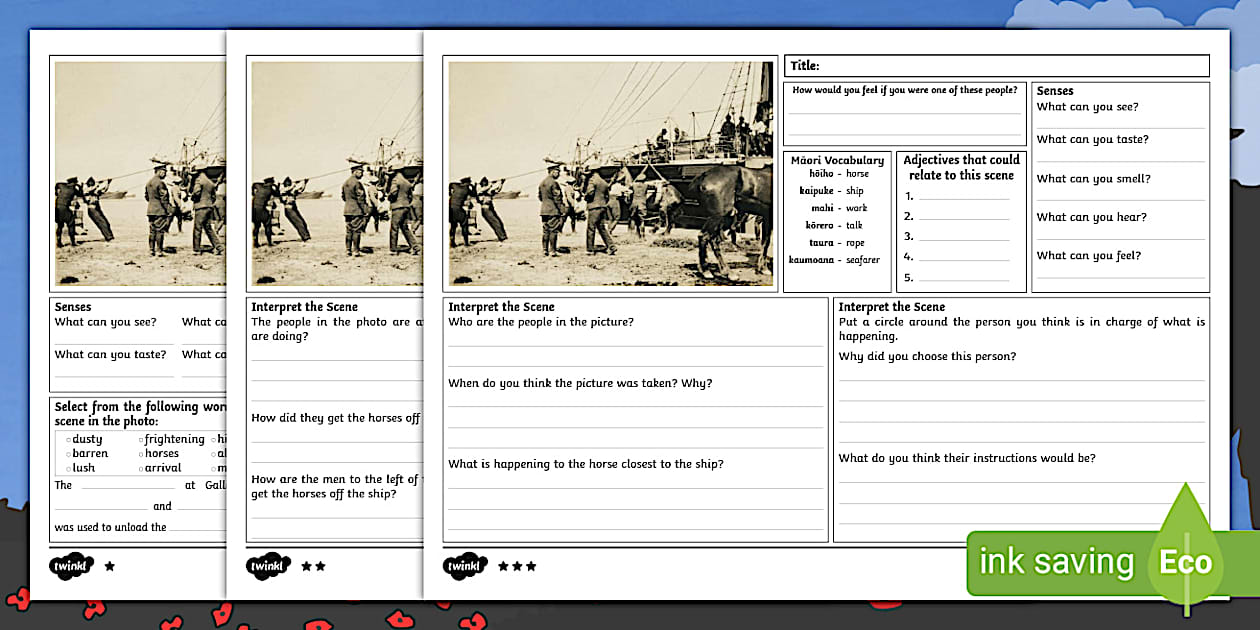Viewport: 1260px width, 630px height.
Task: Select the 'horses' word option
Action: (162, 452)
